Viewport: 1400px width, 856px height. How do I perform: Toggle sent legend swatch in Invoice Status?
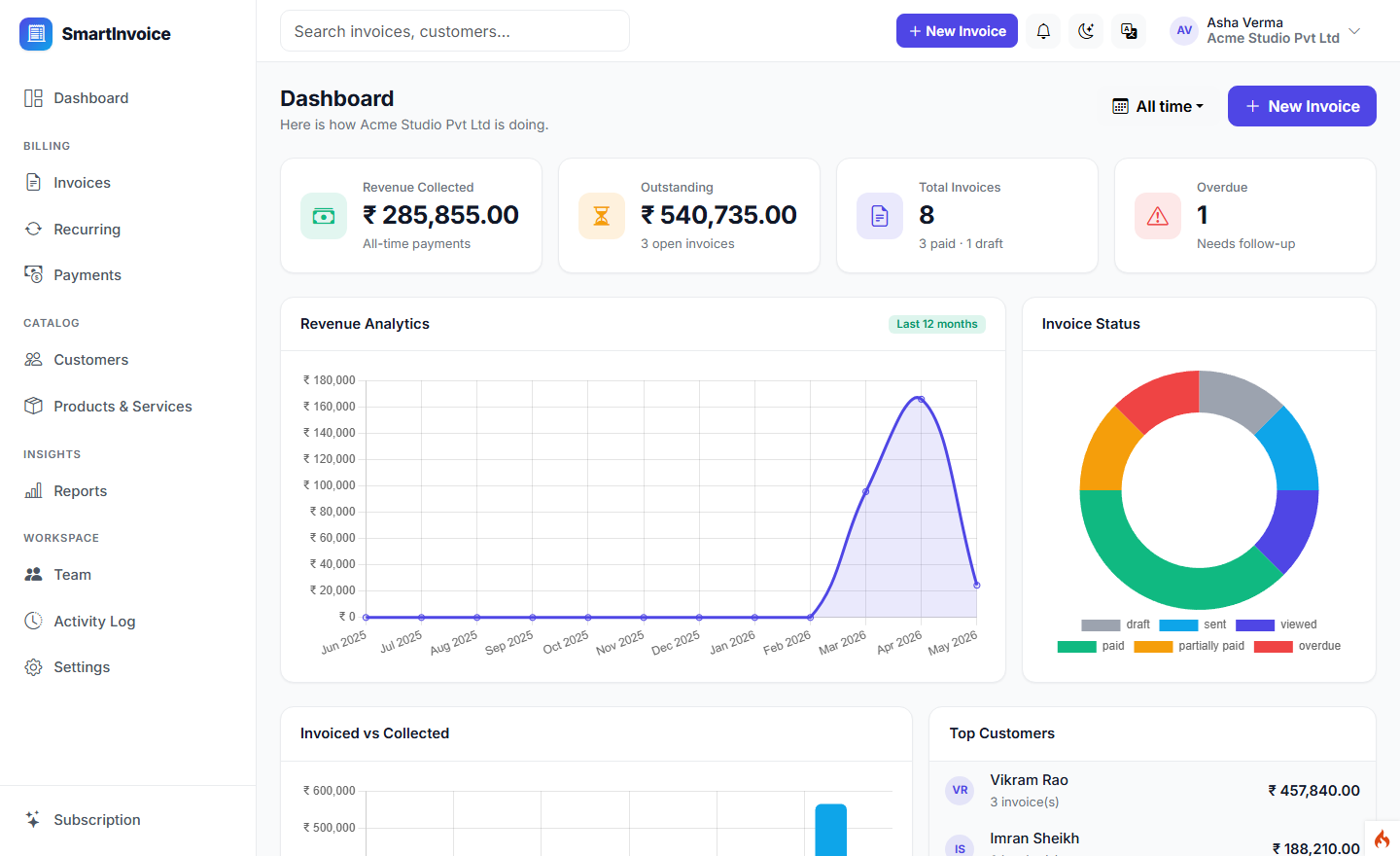click(x=1178, y=625)
